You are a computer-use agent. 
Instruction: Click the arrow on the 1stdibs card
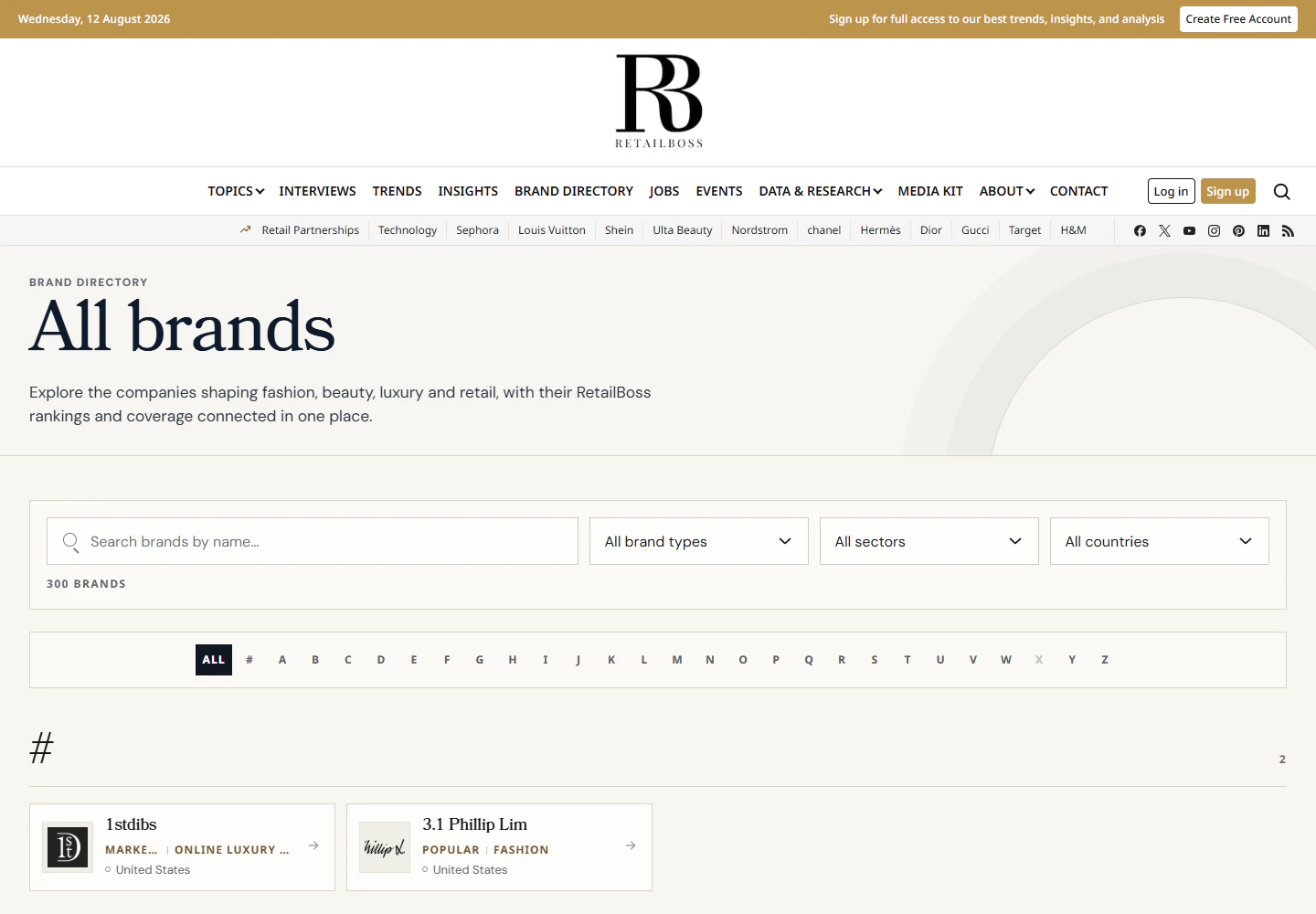point(313,845)
